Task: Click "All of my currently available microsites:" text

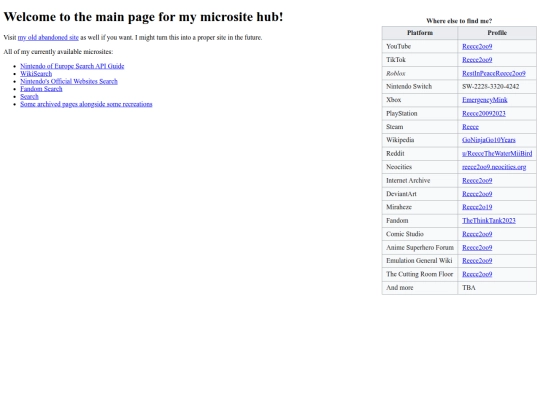Action: pyautogui.click(x=58, y=52)
